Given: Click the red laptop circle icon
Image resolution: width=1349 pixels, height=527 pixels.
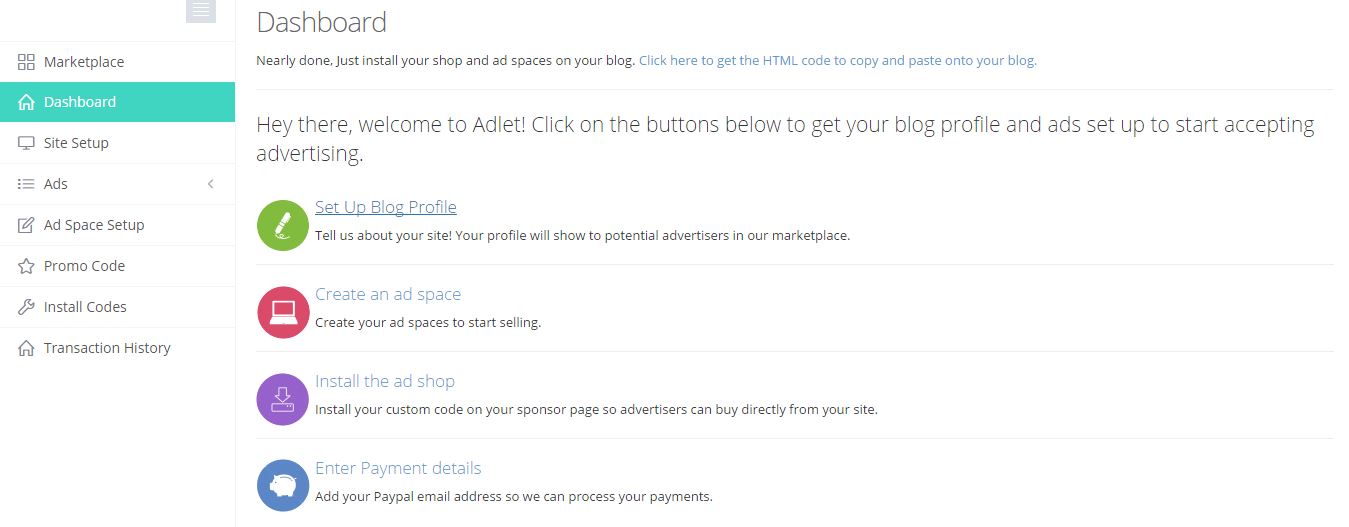Looking at the screenshot, I should point(283,312).
